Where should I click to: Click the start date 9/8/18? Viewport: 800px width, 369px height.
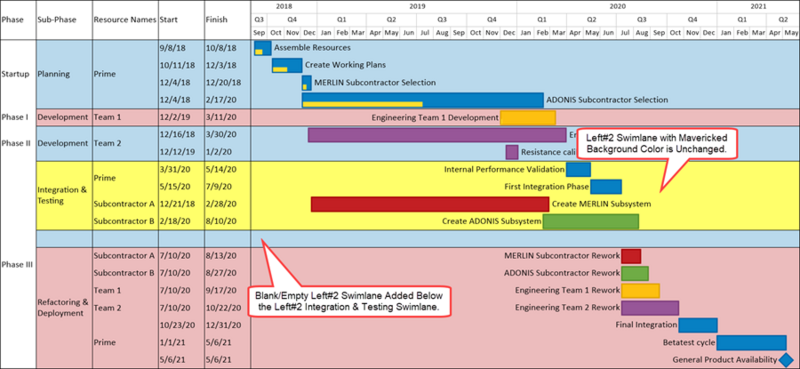coord(172,48)
